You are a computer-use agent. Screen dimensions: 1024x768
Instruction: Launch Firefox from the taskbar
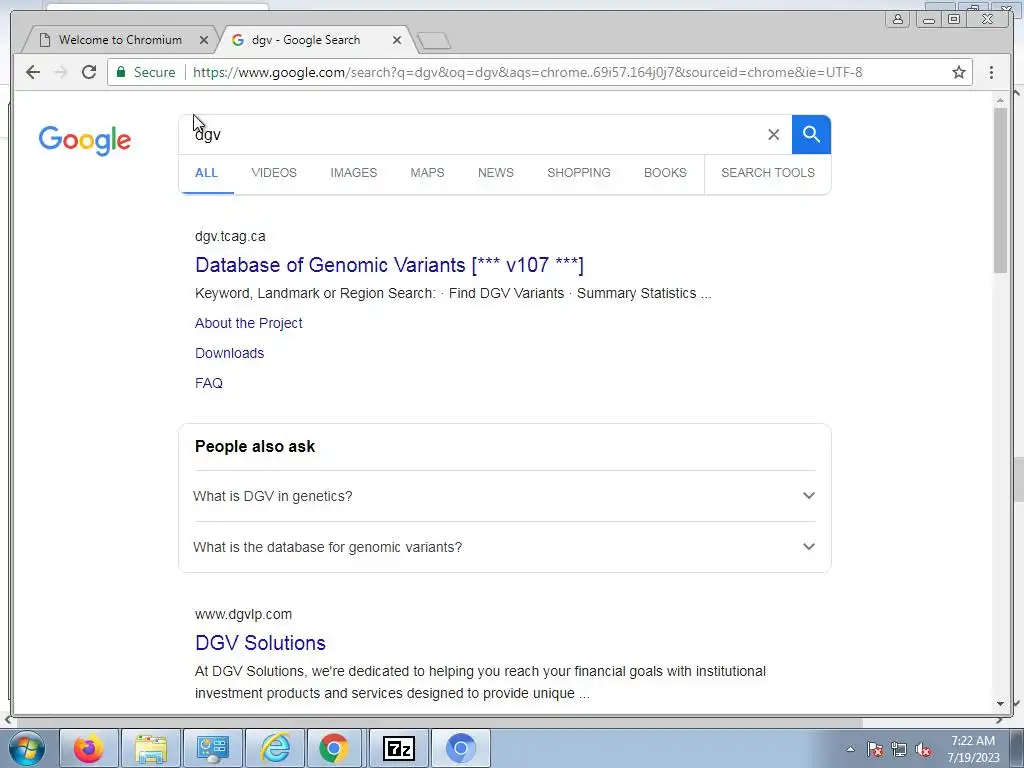click(89, 748)
